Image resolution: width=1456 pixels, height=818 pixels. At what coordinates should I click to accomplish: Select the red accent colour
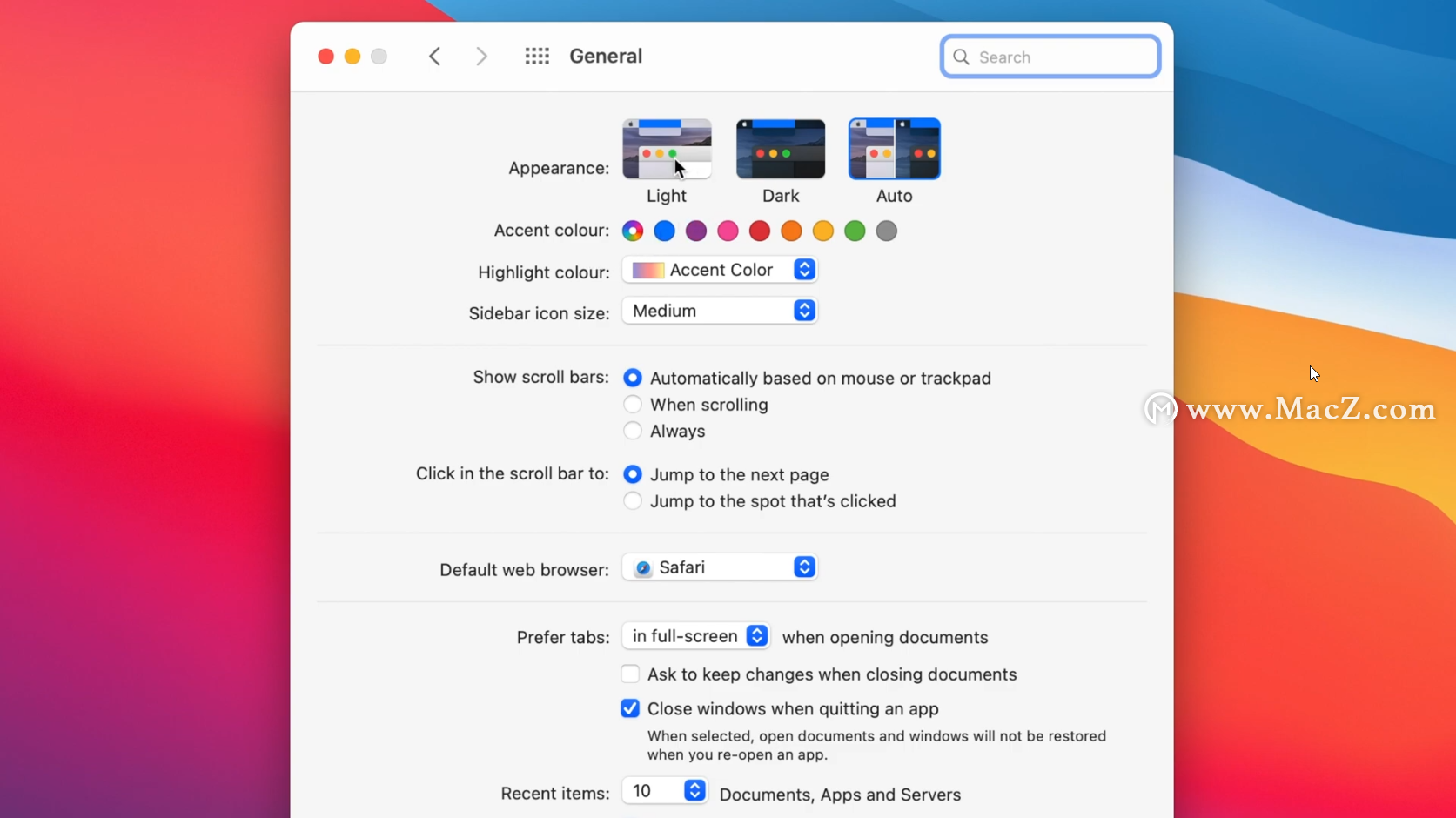760,231
